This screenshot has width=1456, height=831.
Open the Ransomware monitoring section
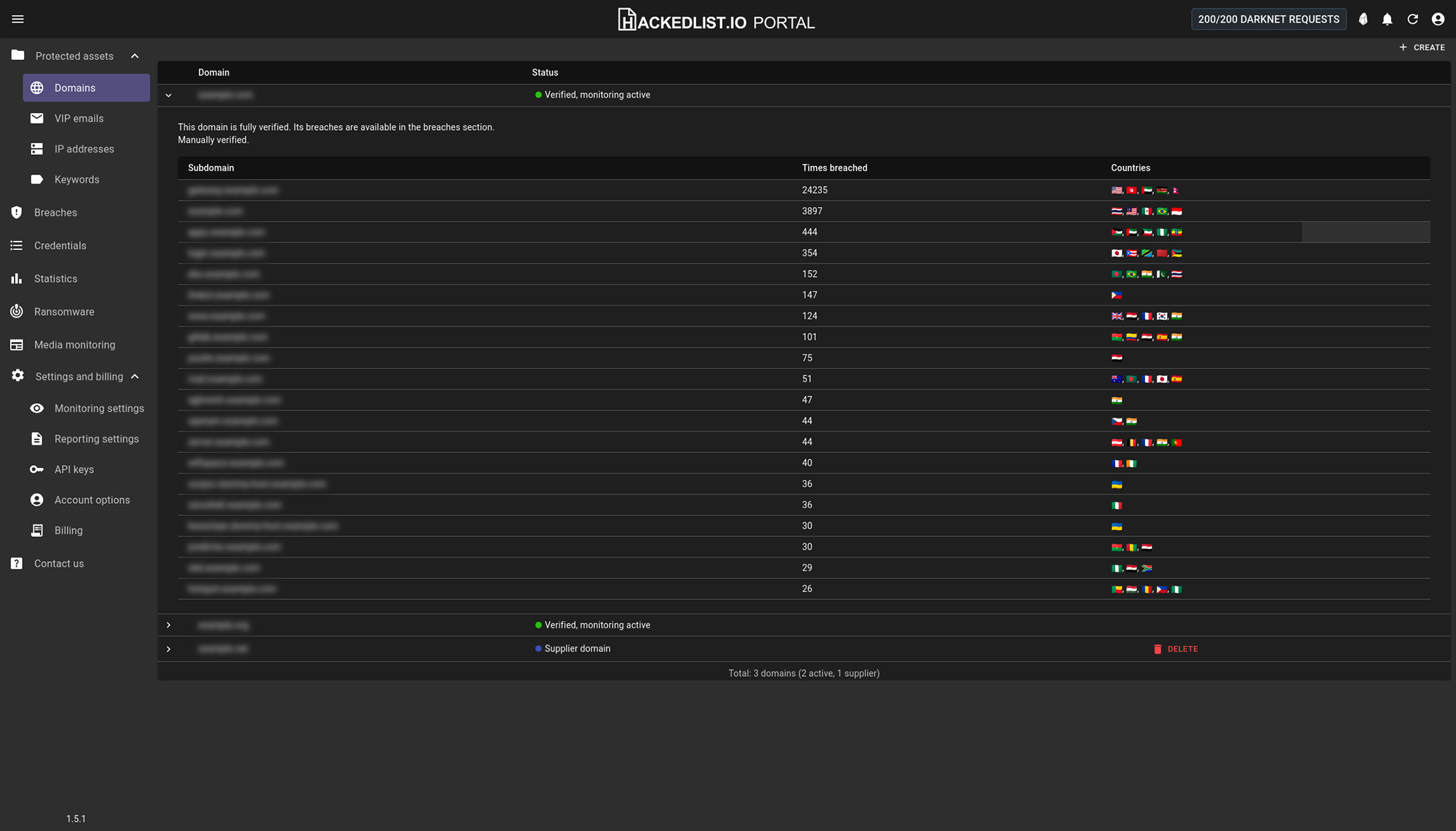tap(64, 311)
